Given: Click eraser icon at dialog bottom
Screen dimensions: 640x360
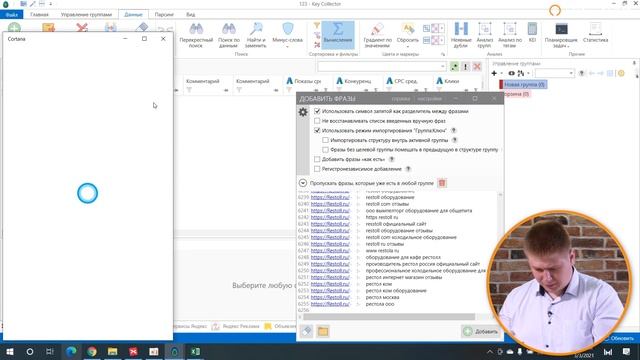Looking at the screenshot, I should point(307,331).
